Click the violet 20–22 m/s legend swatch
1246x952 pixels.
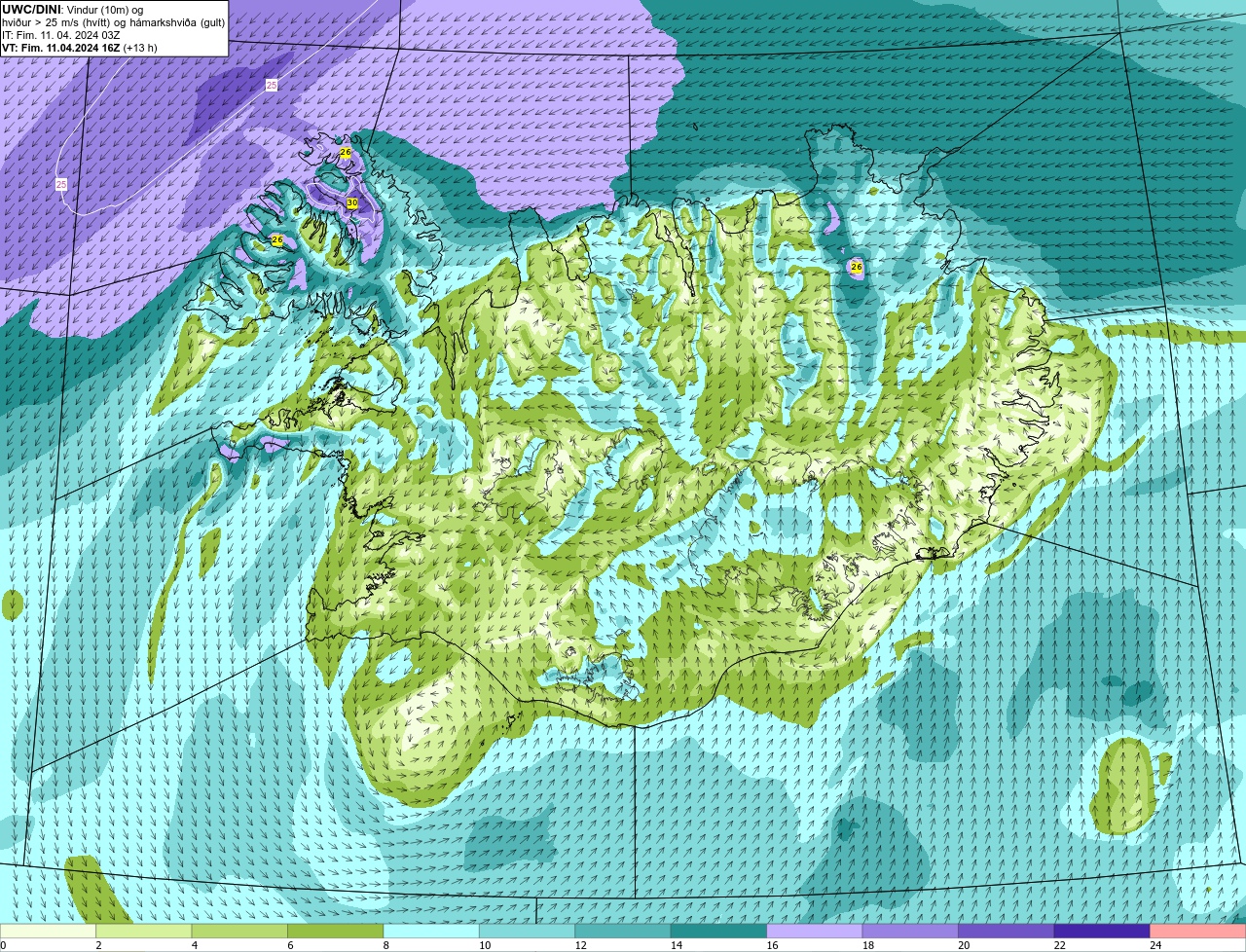pos(1007,931)
